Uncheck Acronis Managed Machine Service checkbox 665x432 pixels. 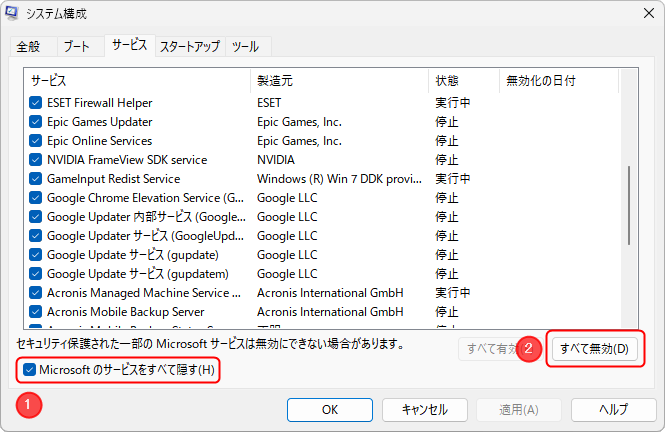[36, 293]
